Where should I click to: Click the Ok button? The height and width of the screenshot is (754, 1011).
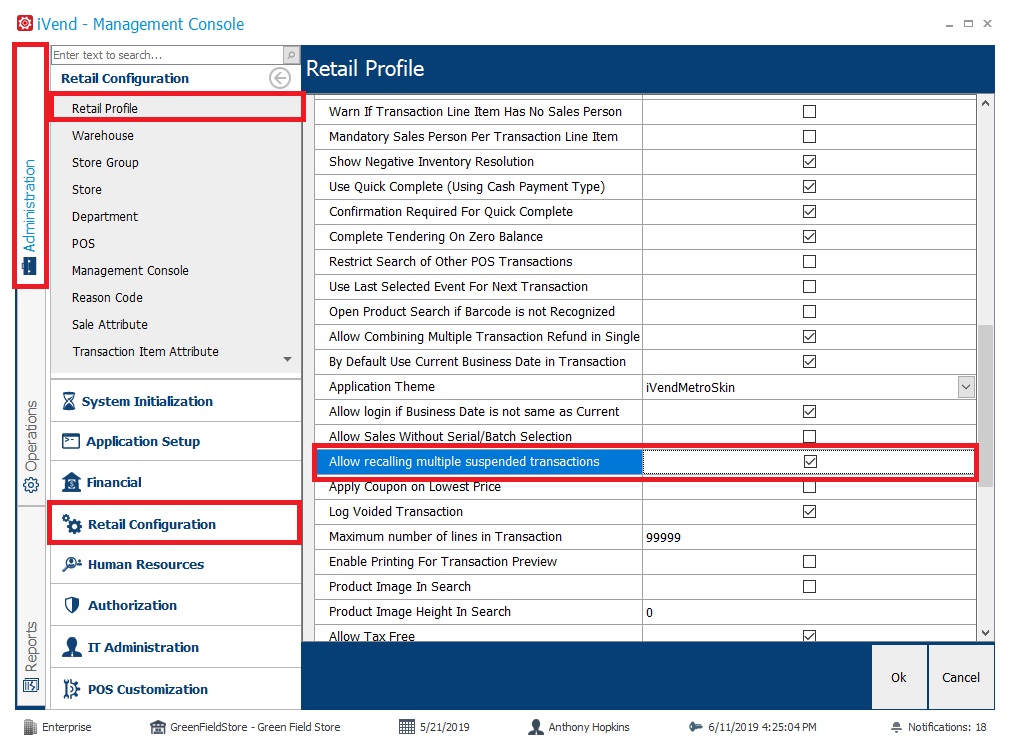tap(899, 677)
